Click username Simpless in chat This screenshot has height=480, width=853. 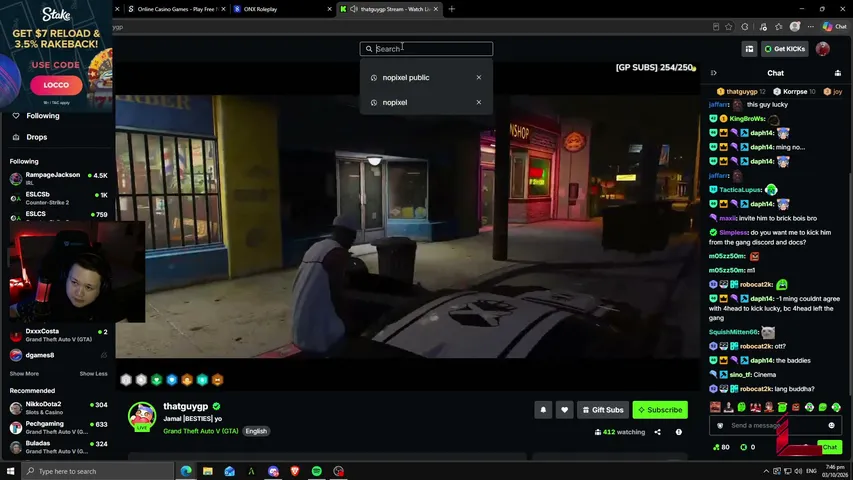tap(733, 232)
